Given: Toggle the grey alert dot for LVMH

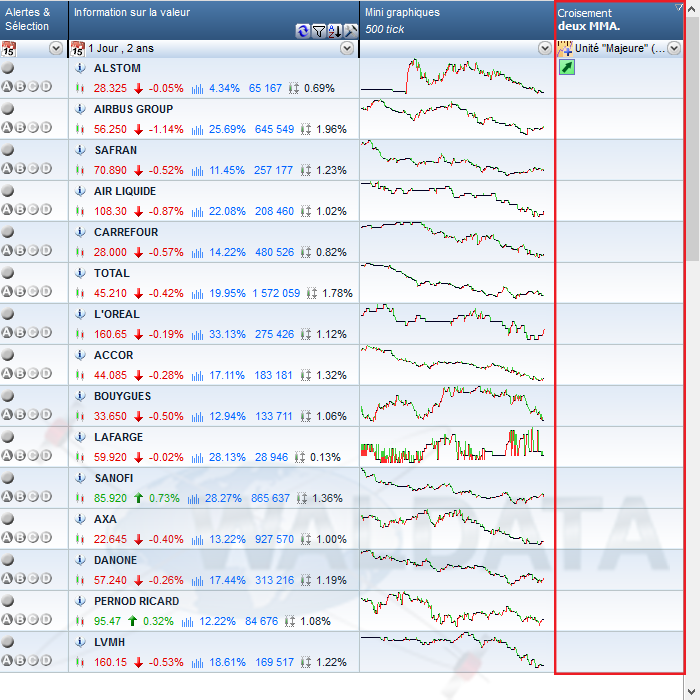Looking at the screenshot, I should (x=8, y=642).
